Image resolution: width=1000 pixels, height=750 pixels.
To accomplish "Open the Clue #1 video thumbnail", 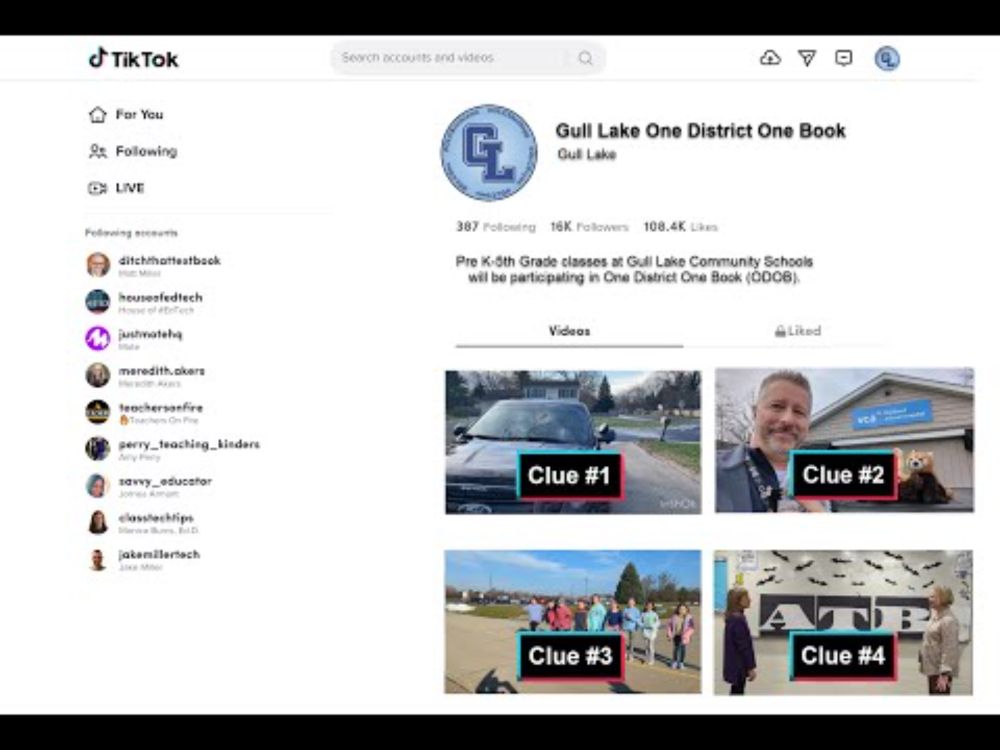I will coord(573,442).
